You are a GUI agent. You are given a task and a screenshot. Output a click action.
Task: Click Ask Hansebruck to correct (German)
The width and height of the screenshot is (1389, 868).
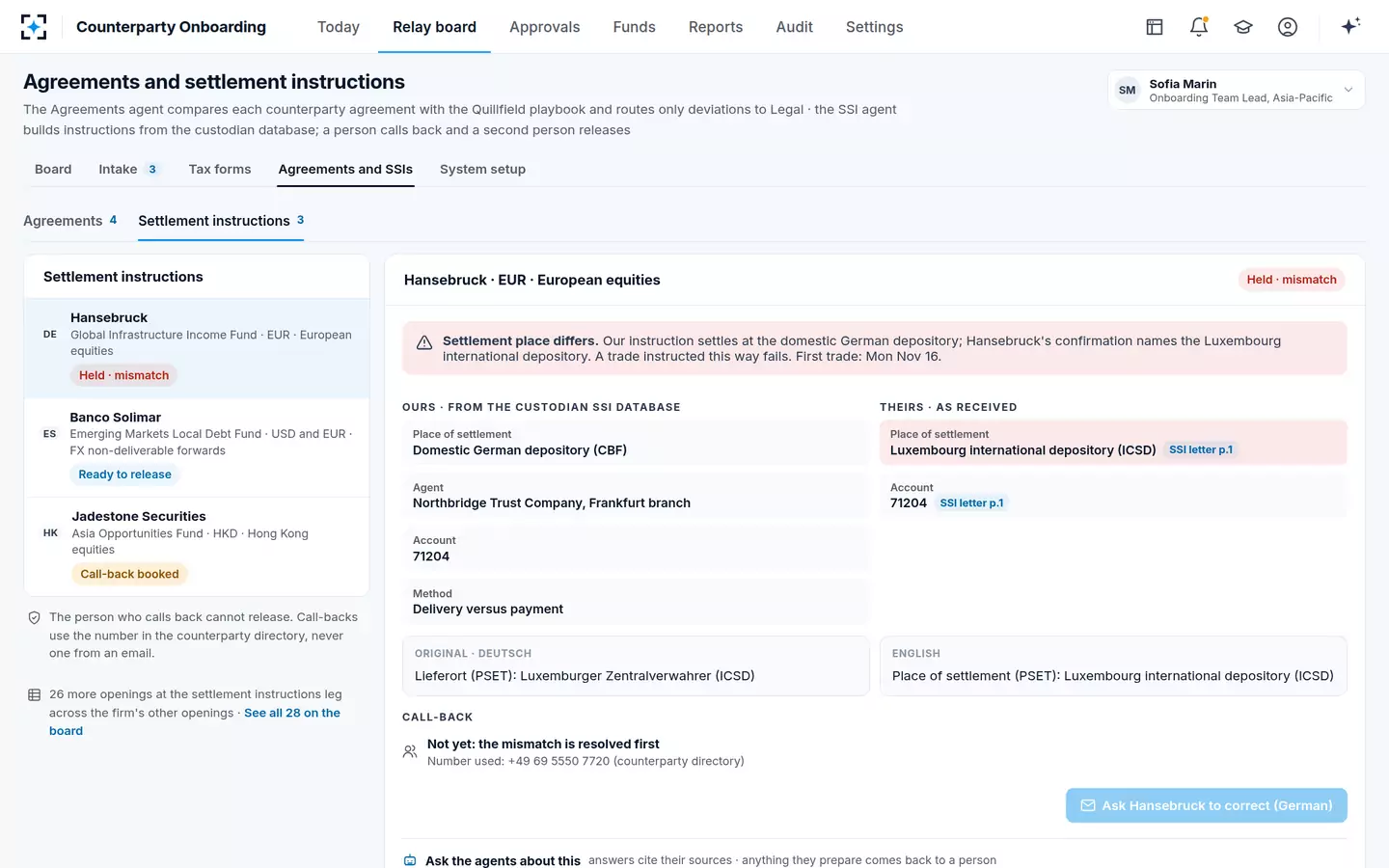tap(1206, 805)
